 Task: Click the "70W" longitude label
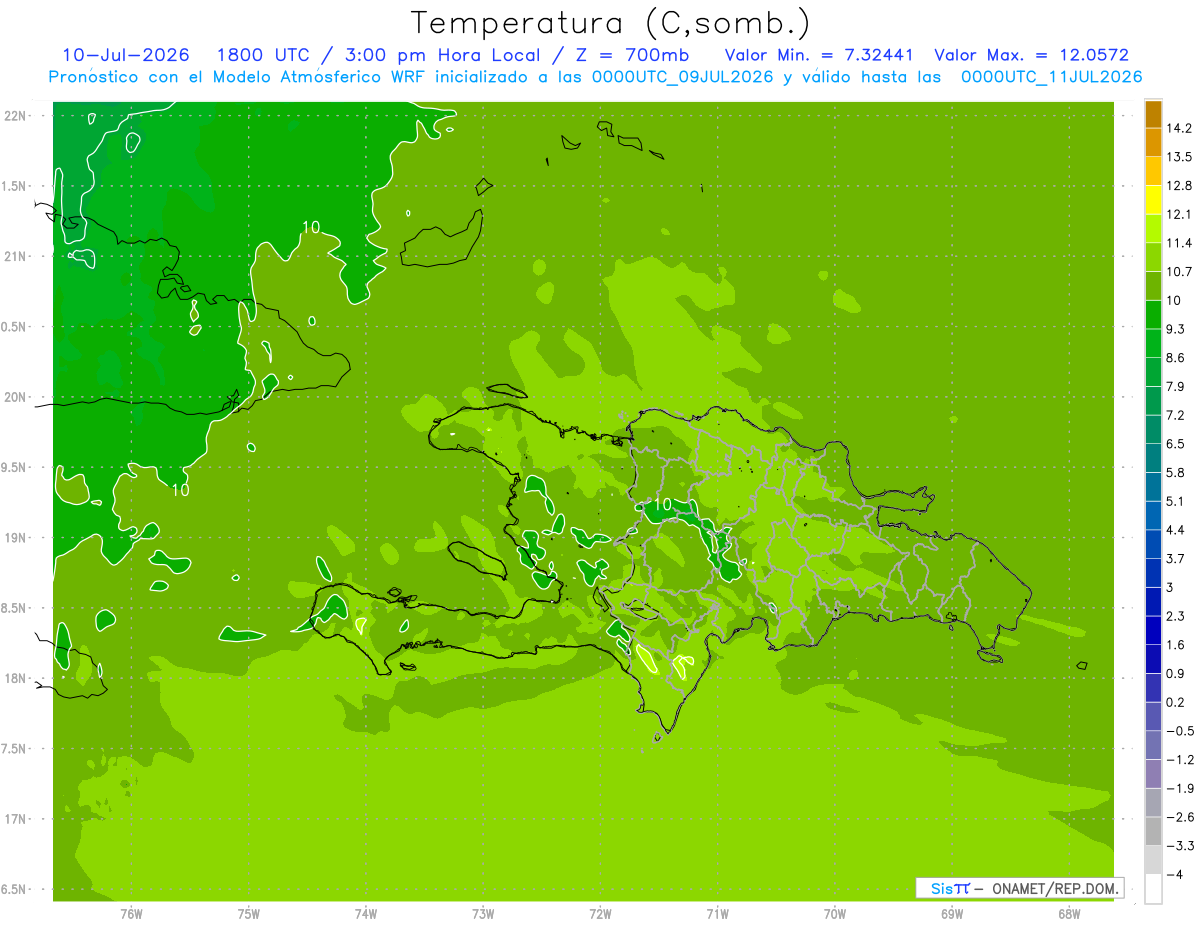pos(835,914)
